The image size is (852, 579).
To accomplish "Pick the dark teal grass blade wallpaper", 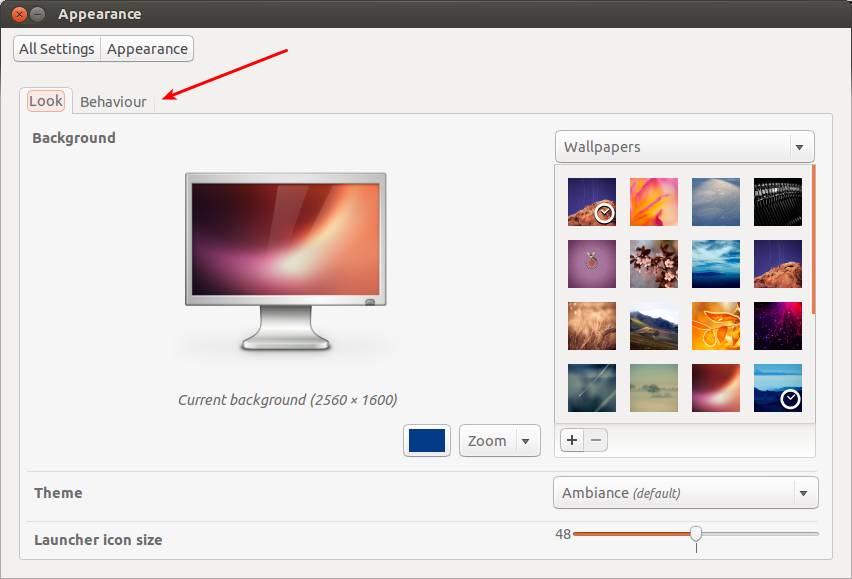I will (592, 388).
